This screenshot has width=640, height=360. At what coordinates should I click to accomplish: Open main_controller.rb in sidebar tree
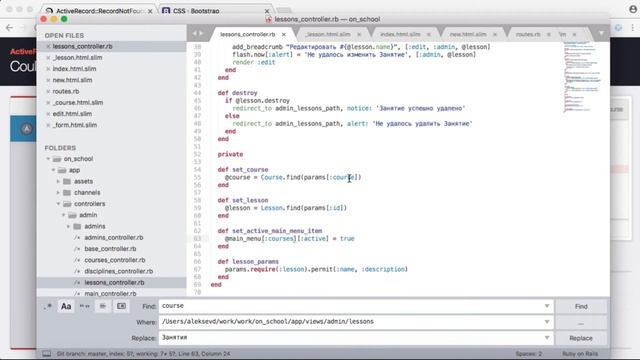click(110, 293)
